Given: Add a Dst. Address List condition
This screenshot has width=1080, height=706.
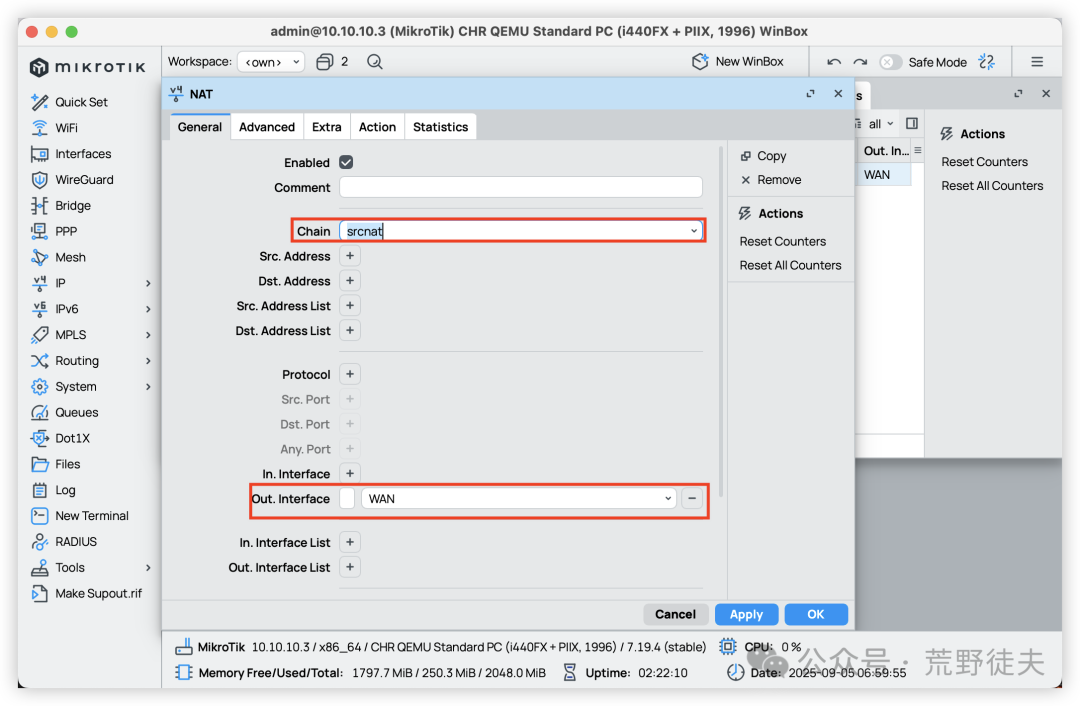Looking at the screenshot, I should (x=350, y=331).
